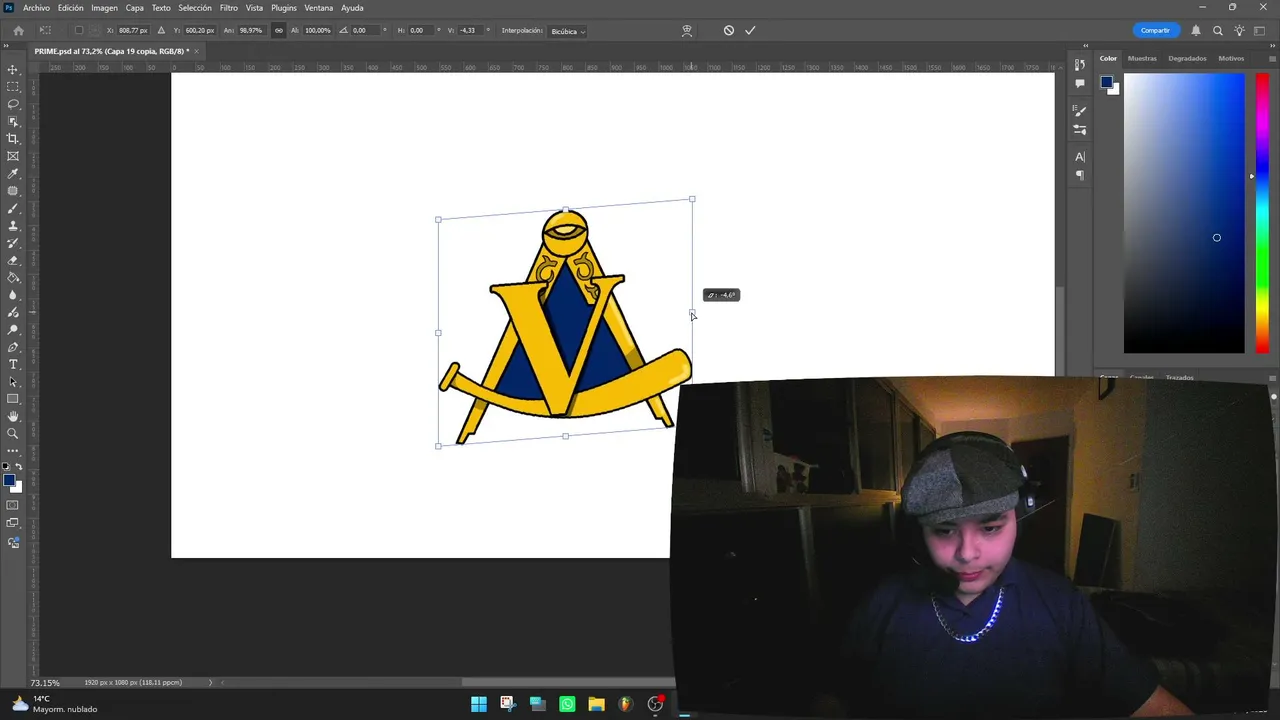Image resolution: width=1280 pixels, height=720 pixels.
Task: Open the Imagen menu
Action: coord(105,8)
